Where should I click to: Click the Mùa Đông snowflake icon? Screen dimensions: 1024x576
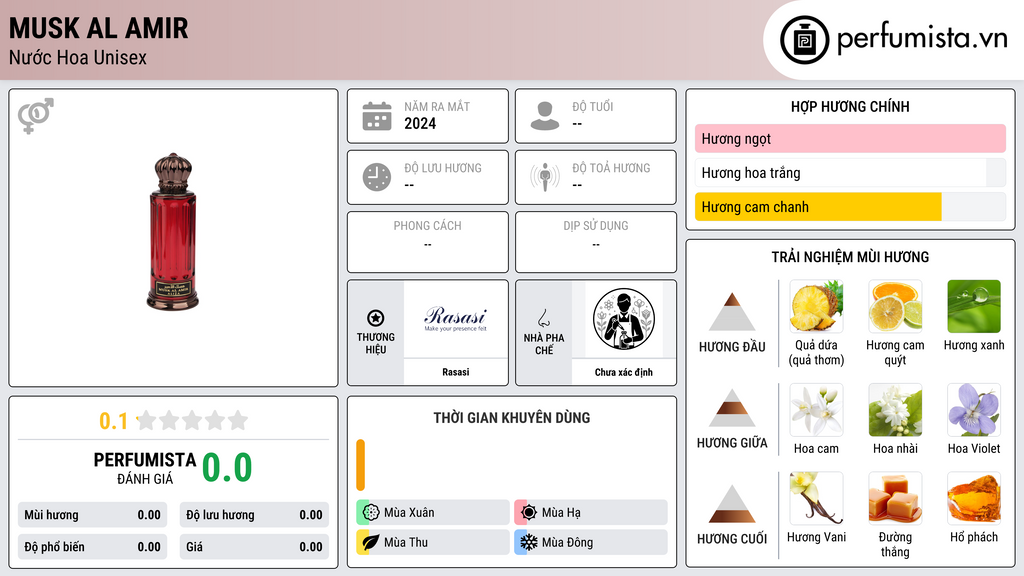pyautogui.click(x=529, y=542)
